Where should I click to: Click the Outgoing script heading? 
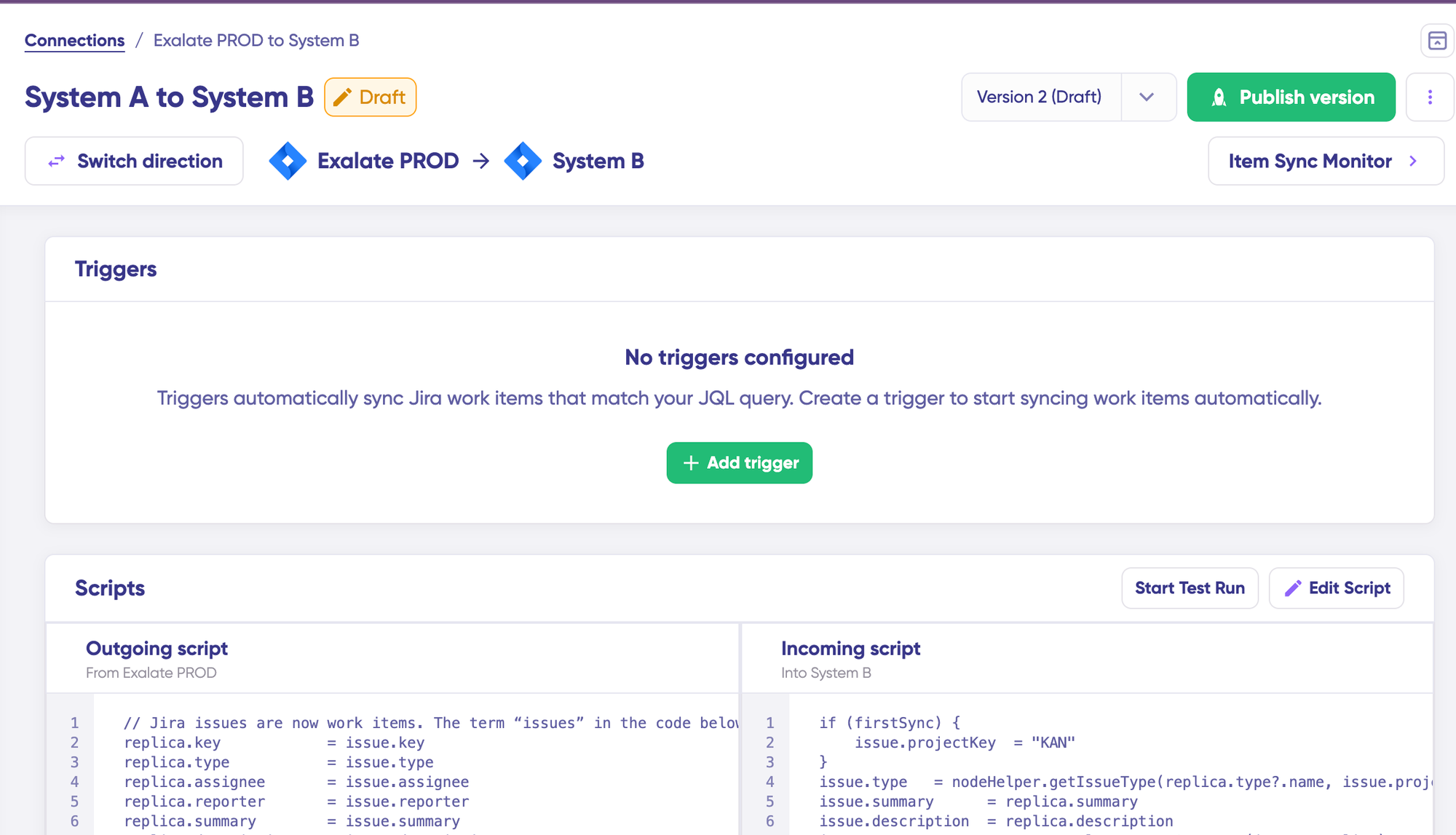tap(157, 649)
